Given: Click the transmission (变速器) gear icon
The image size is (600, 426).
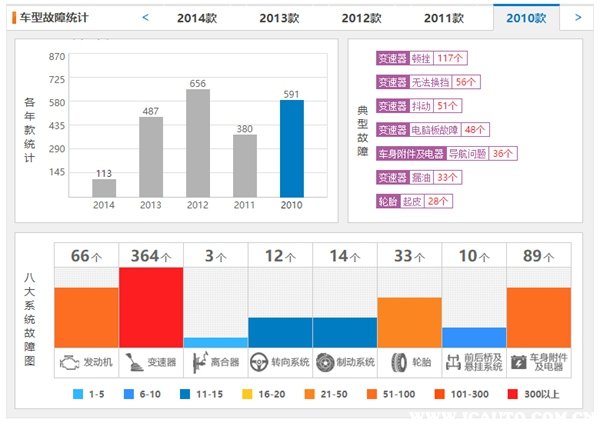Looking at the screenshot, I should point(132,362).
